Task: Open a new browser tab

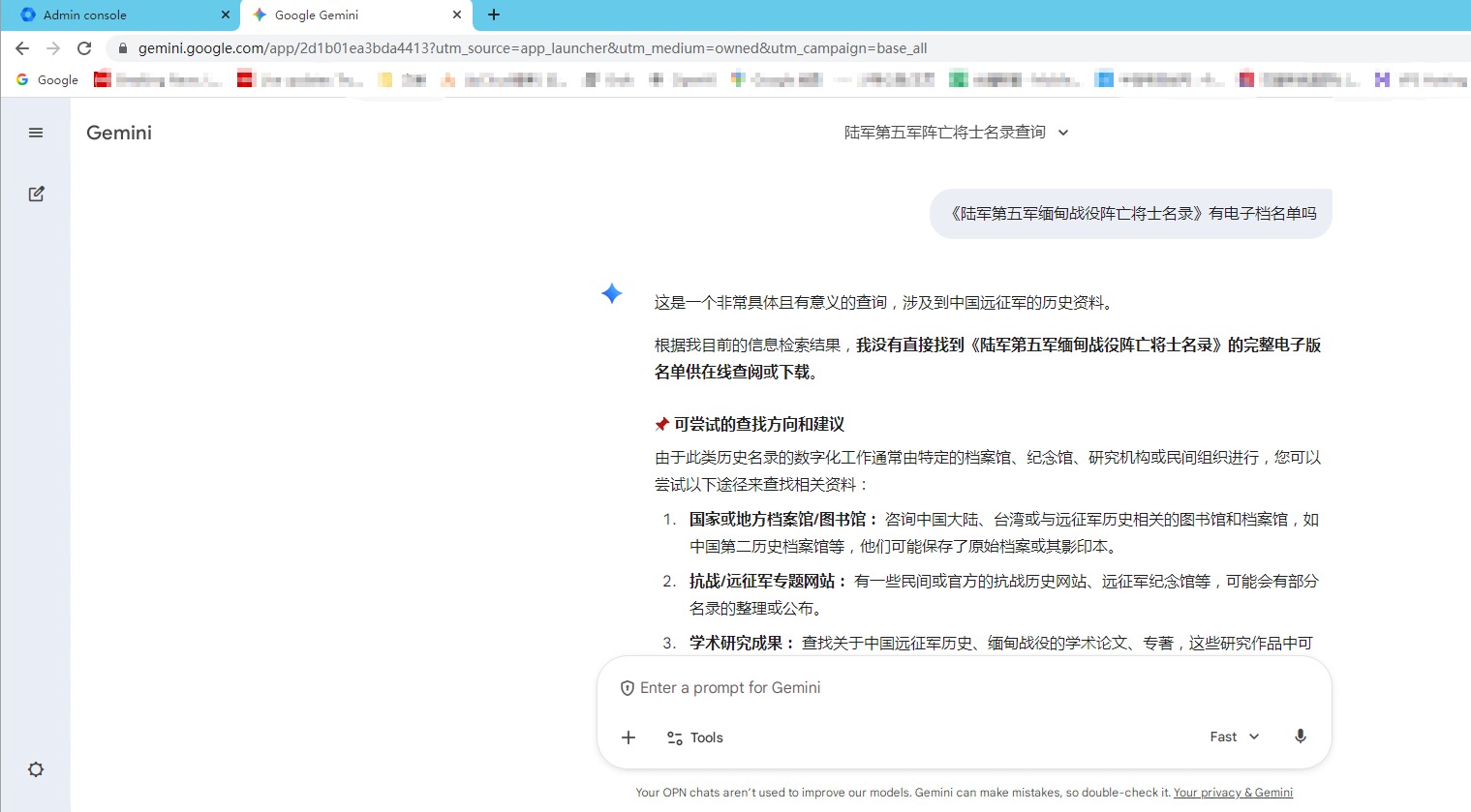Action: [494, 15]
